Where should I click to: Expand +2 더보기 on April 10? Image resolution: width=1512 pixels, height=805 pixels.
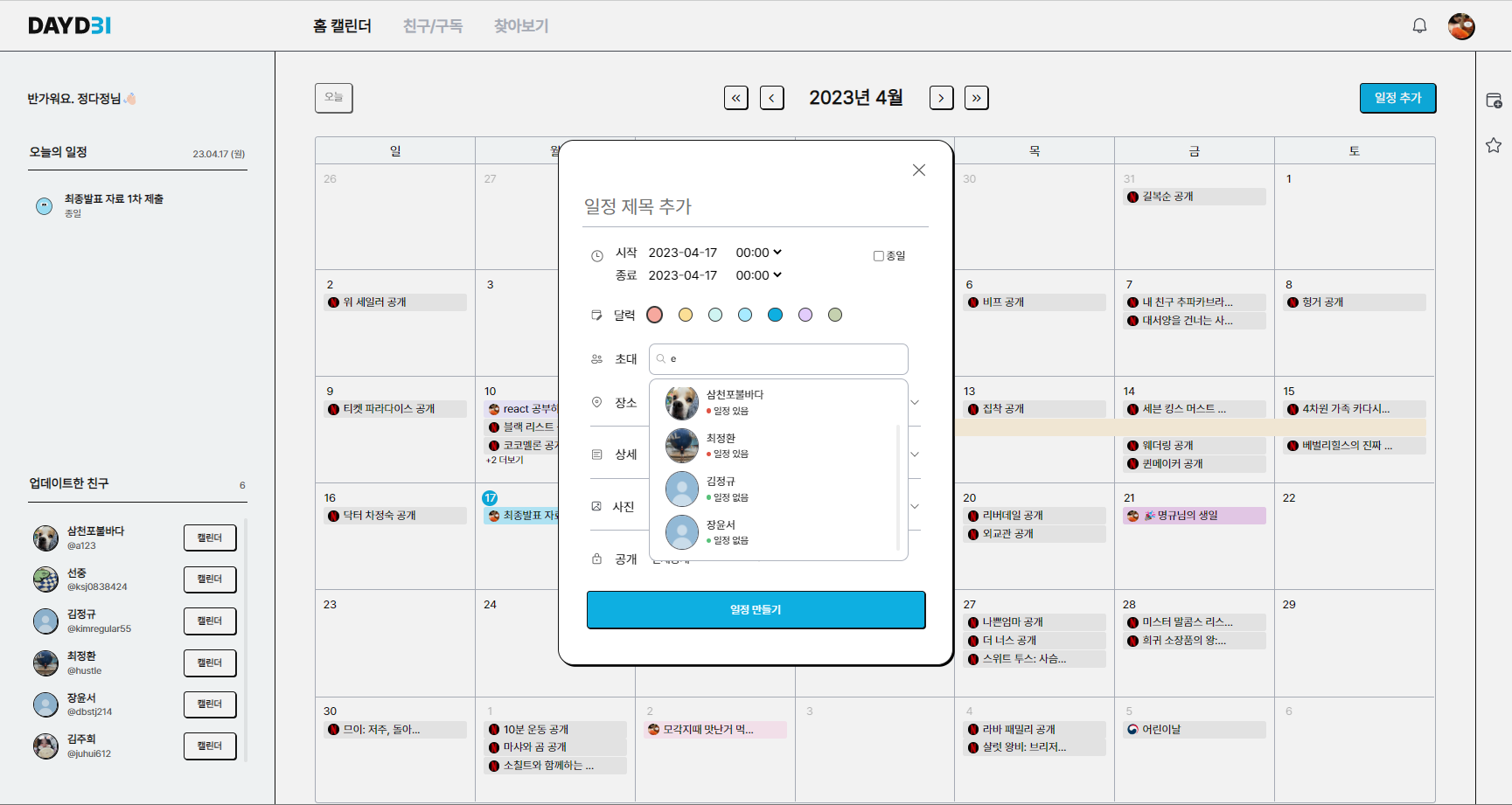pyautogui.click(x=505, y=460)
